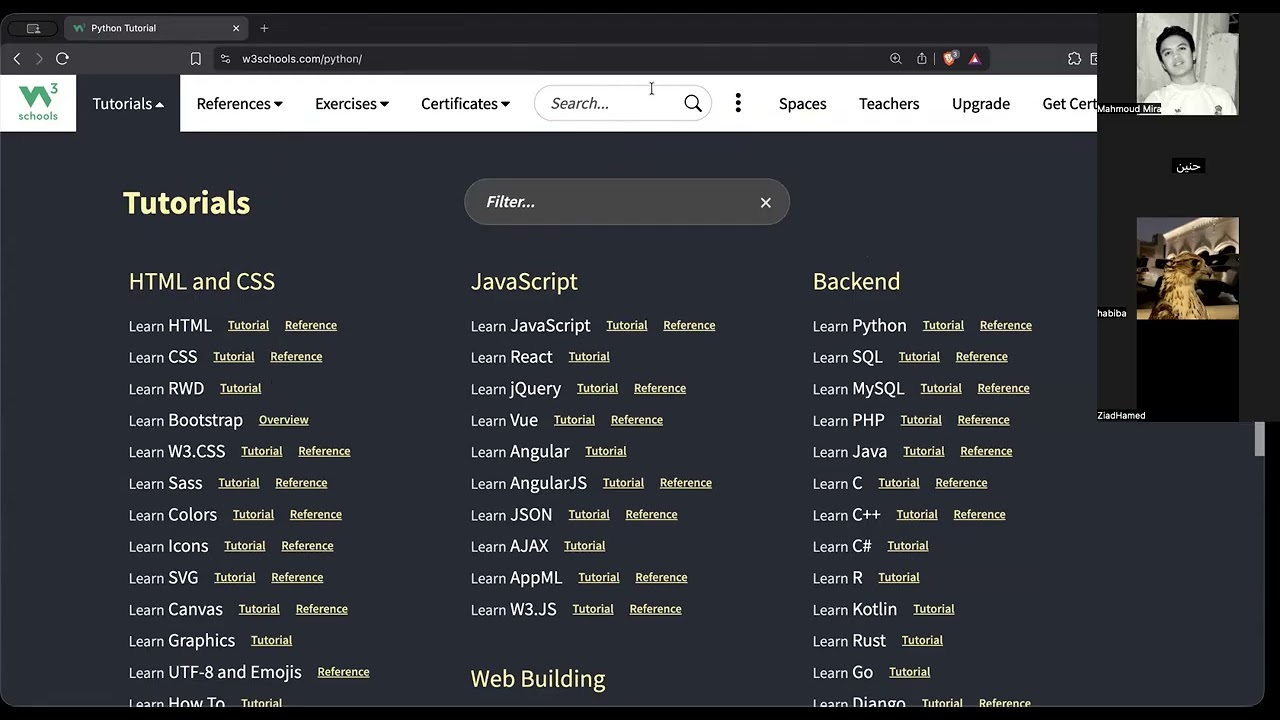The height and width of the screenshot is (720, 1280).
Task: Open the Learn R Tutorial link
Action: point(899,577)
